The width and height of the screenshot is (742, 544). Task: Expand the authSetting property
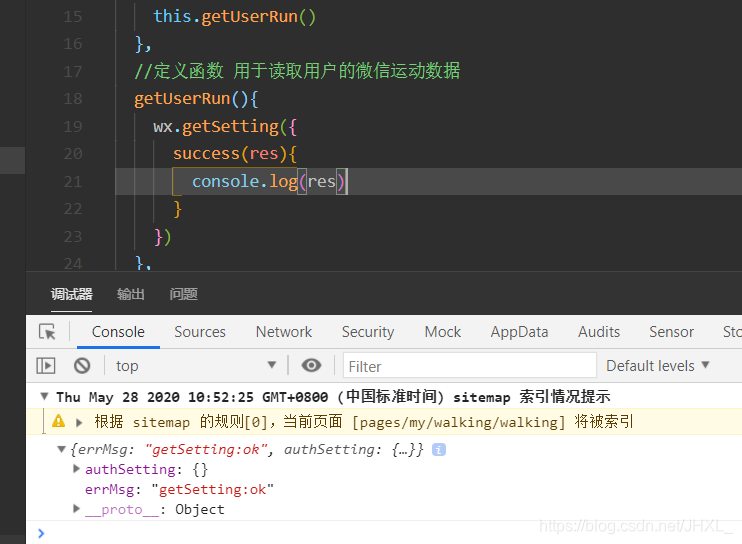coord(76,468)
